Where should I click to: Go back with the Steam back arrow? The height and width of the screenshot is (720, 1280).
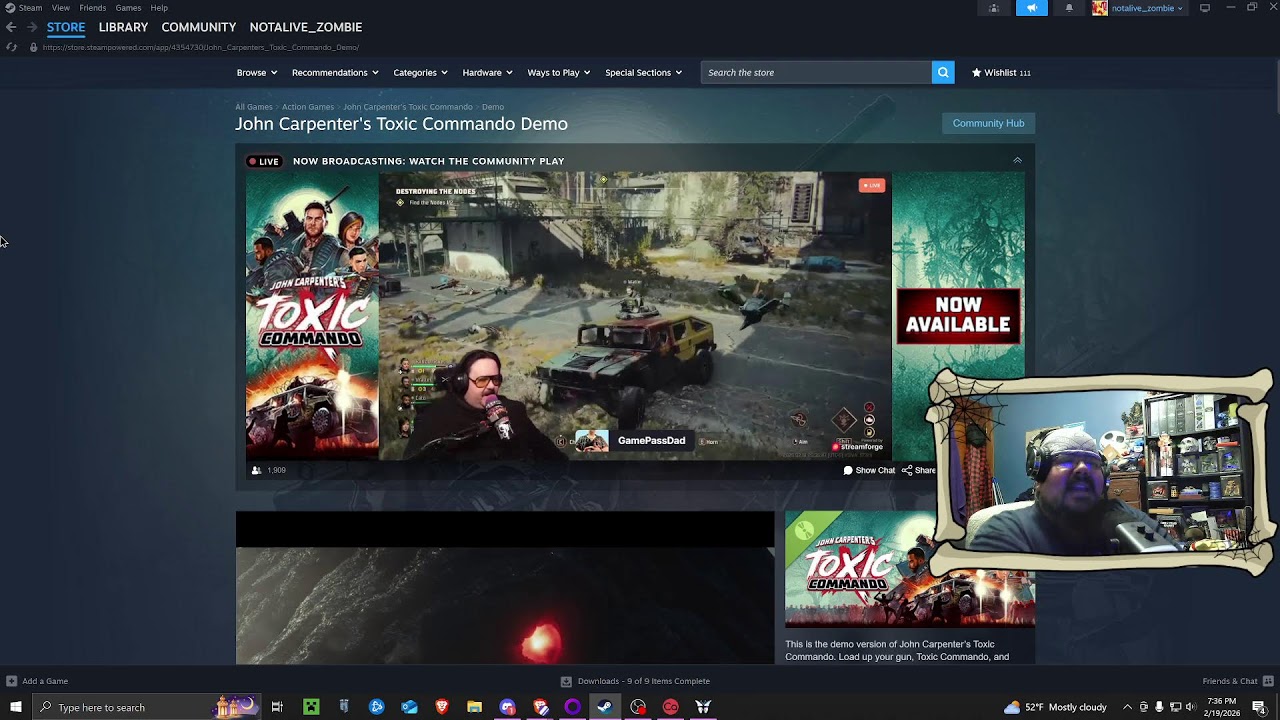point(11,27)
